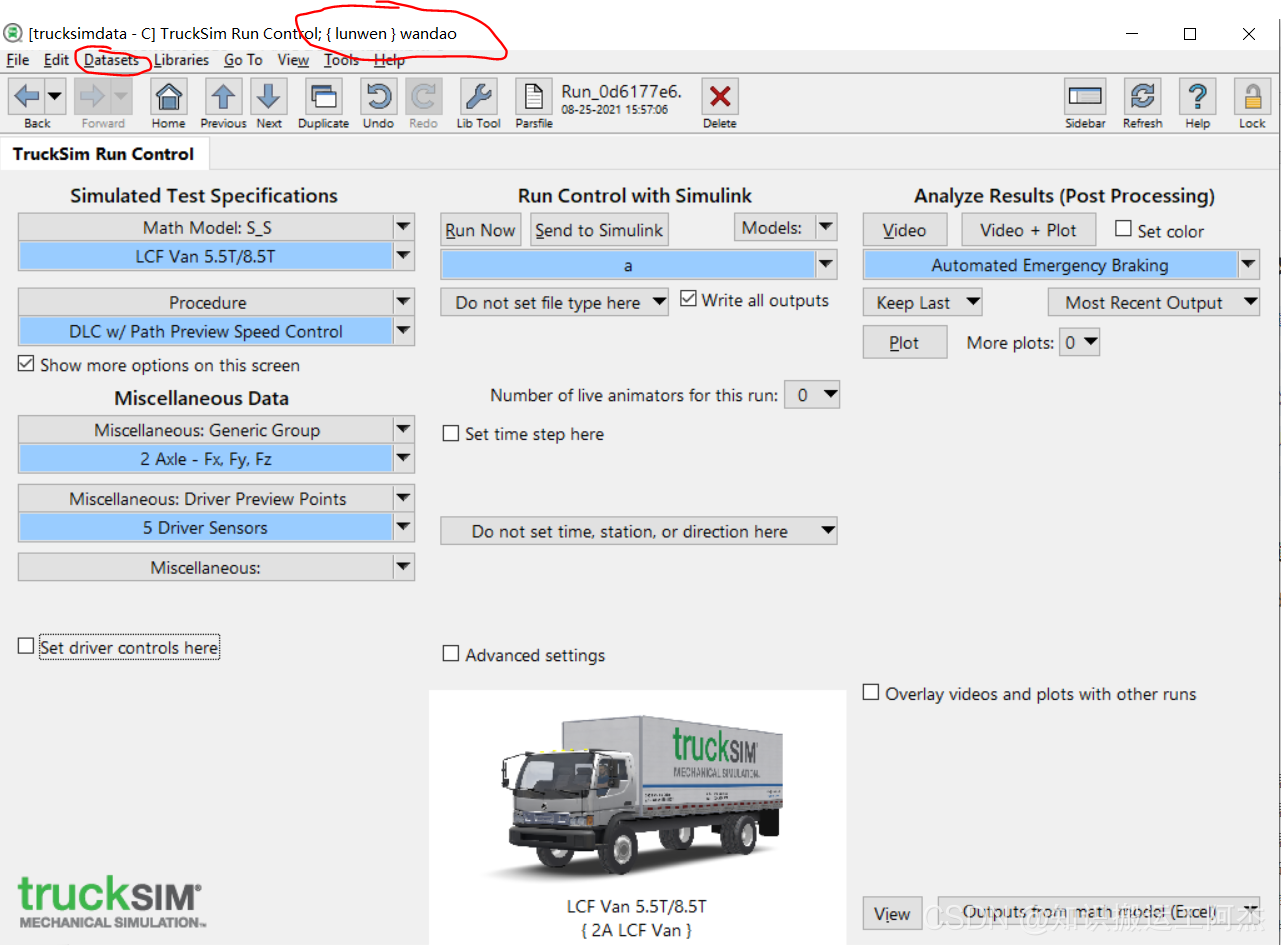Select the TruckSim Run Control tab
The height and width of the screenshot is (945, 1281).
(104, 154)
